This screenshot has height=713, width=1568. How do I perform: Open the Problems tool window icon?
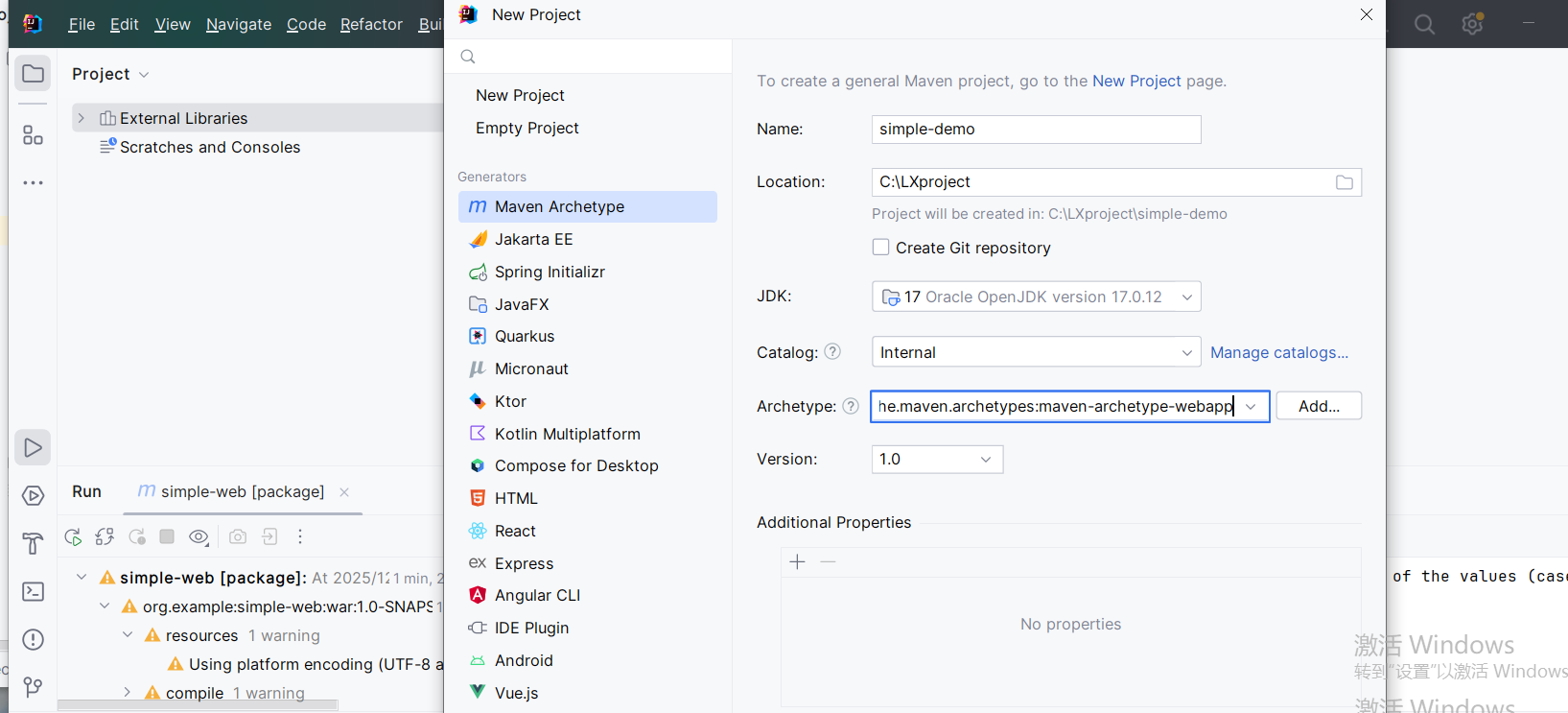(x=33, y=639)
